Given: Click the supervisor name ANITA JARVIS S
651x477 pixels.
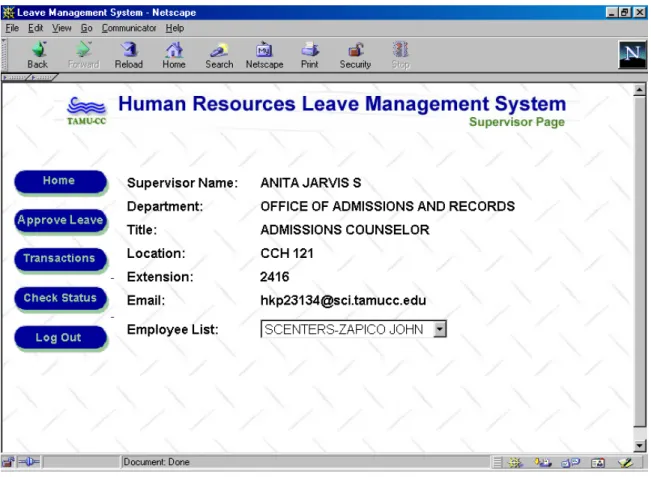Looking at the screenshot, I should [x=311, y=183].
